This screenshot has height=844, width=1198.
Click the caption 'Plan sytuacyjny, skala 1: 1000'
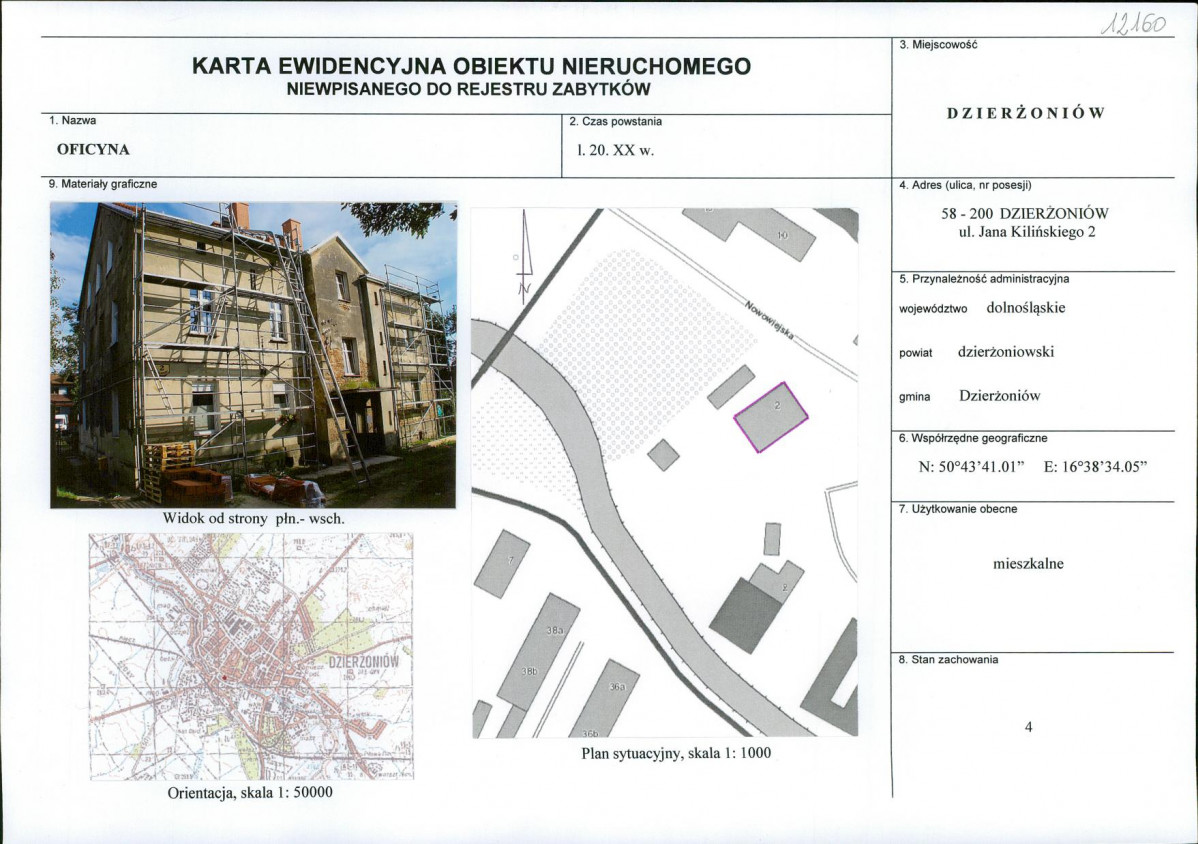click(x=676, y=753)
